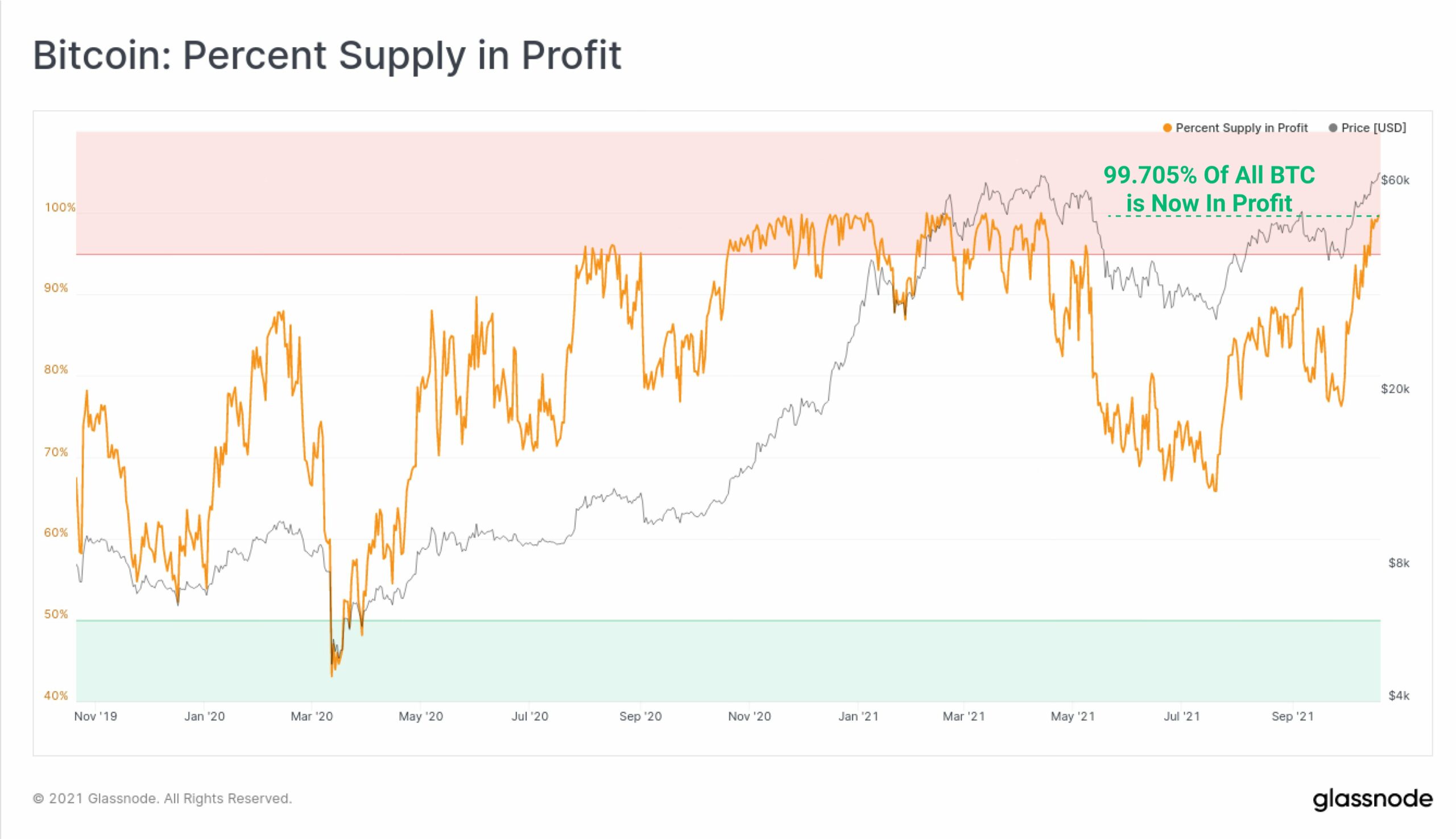The height and width of the screenshot is (839, 1456).
Task: Click the Jan '21 x-axis label
Action: (858, 716)
